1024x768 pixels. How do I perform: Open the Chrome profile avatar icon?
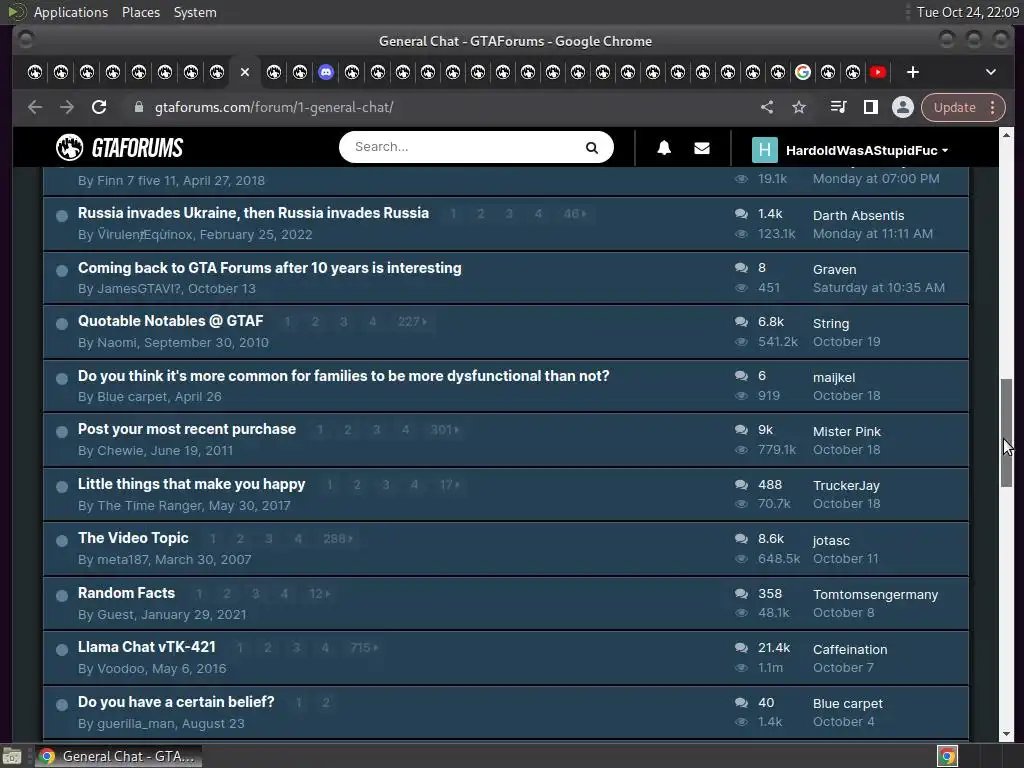[x=903, y=107]
